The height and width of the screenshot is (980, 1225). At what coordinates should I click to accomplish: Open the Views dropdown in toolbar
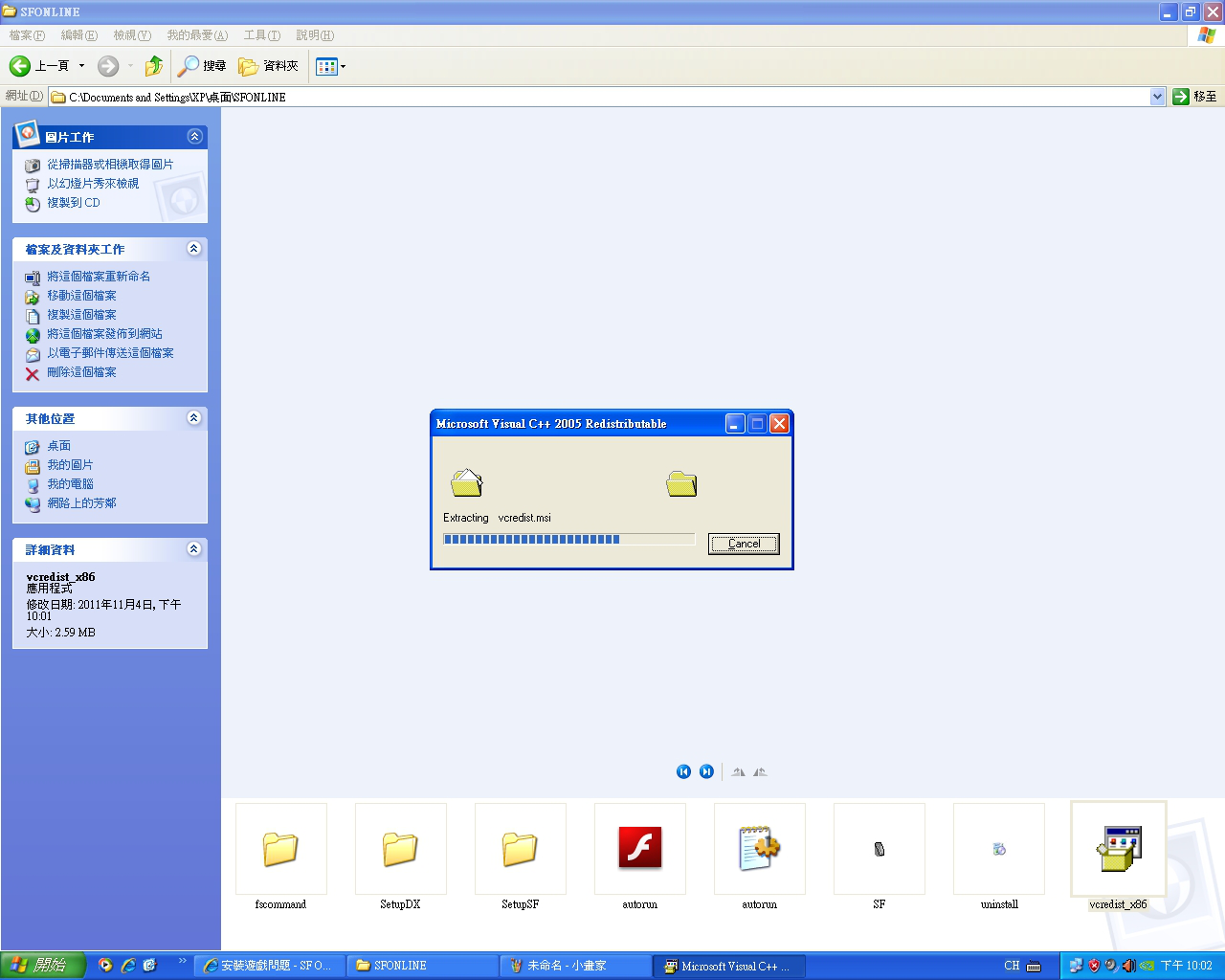pyautogui.click(x=331, y=66)
